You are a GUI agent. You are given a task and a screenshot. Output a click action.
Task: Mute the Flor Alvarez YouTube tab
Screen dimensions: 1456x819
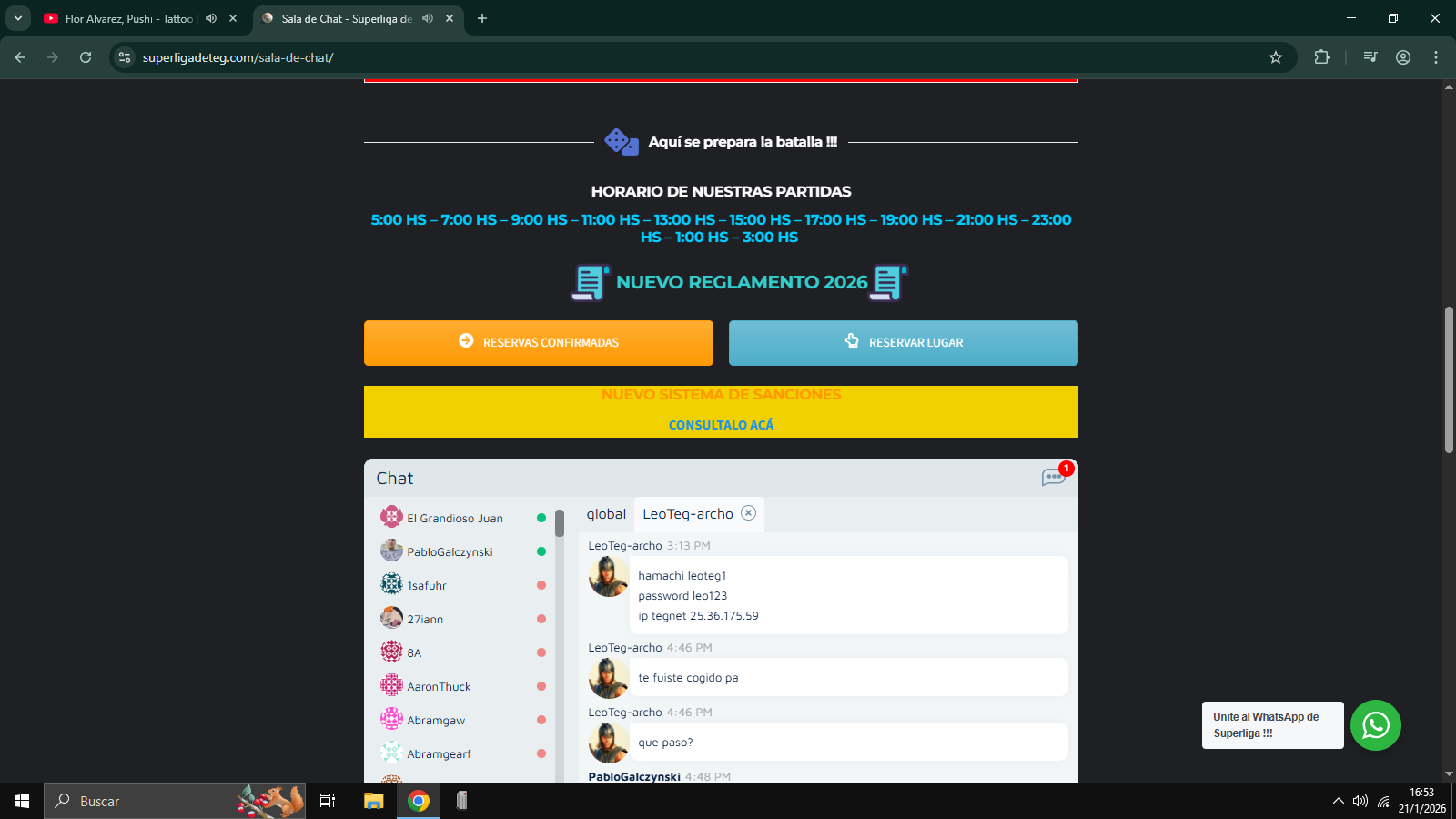point(211,18)
